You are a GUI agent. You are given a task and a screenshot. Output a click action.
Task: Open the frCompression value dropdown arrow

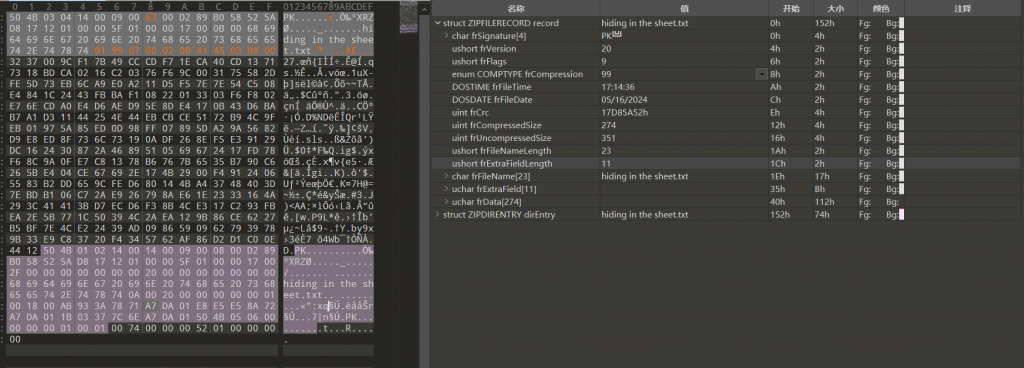coord(761,74)
